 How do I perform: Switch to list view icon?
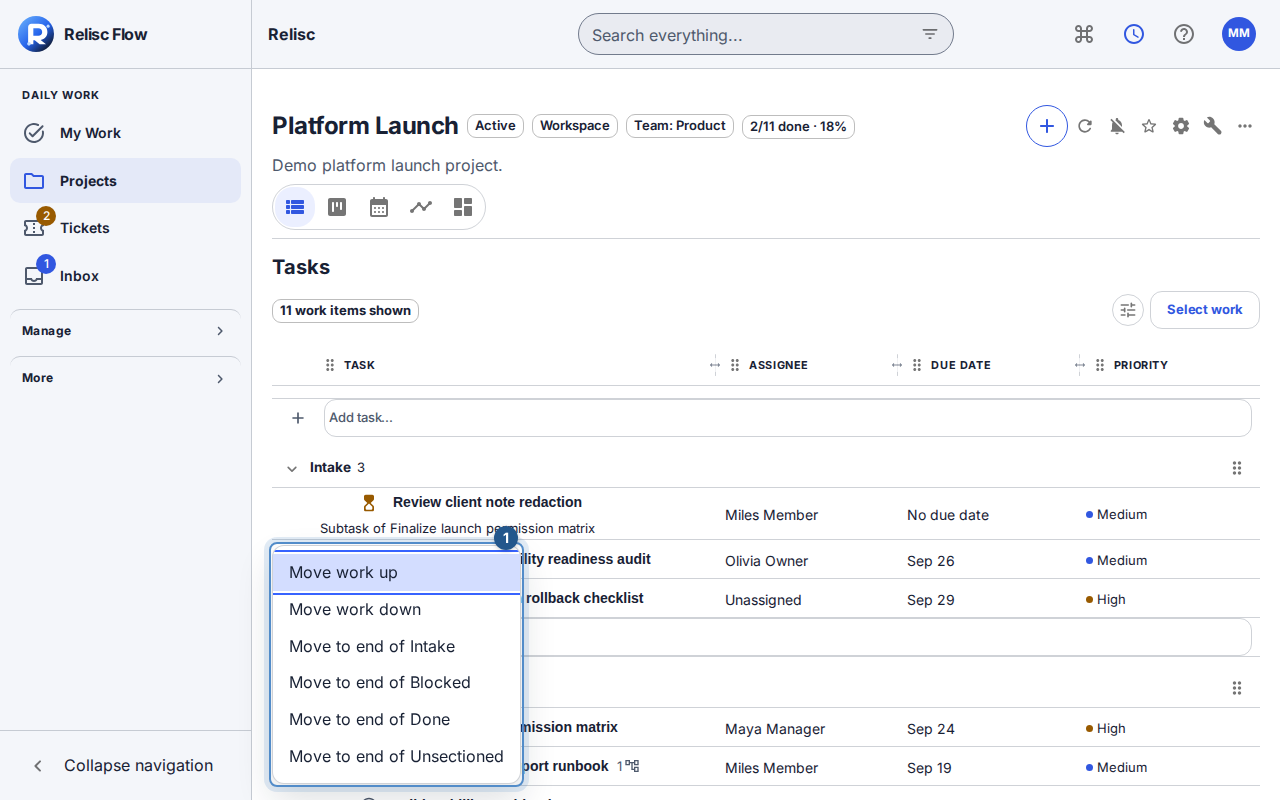tap(295, 207)
